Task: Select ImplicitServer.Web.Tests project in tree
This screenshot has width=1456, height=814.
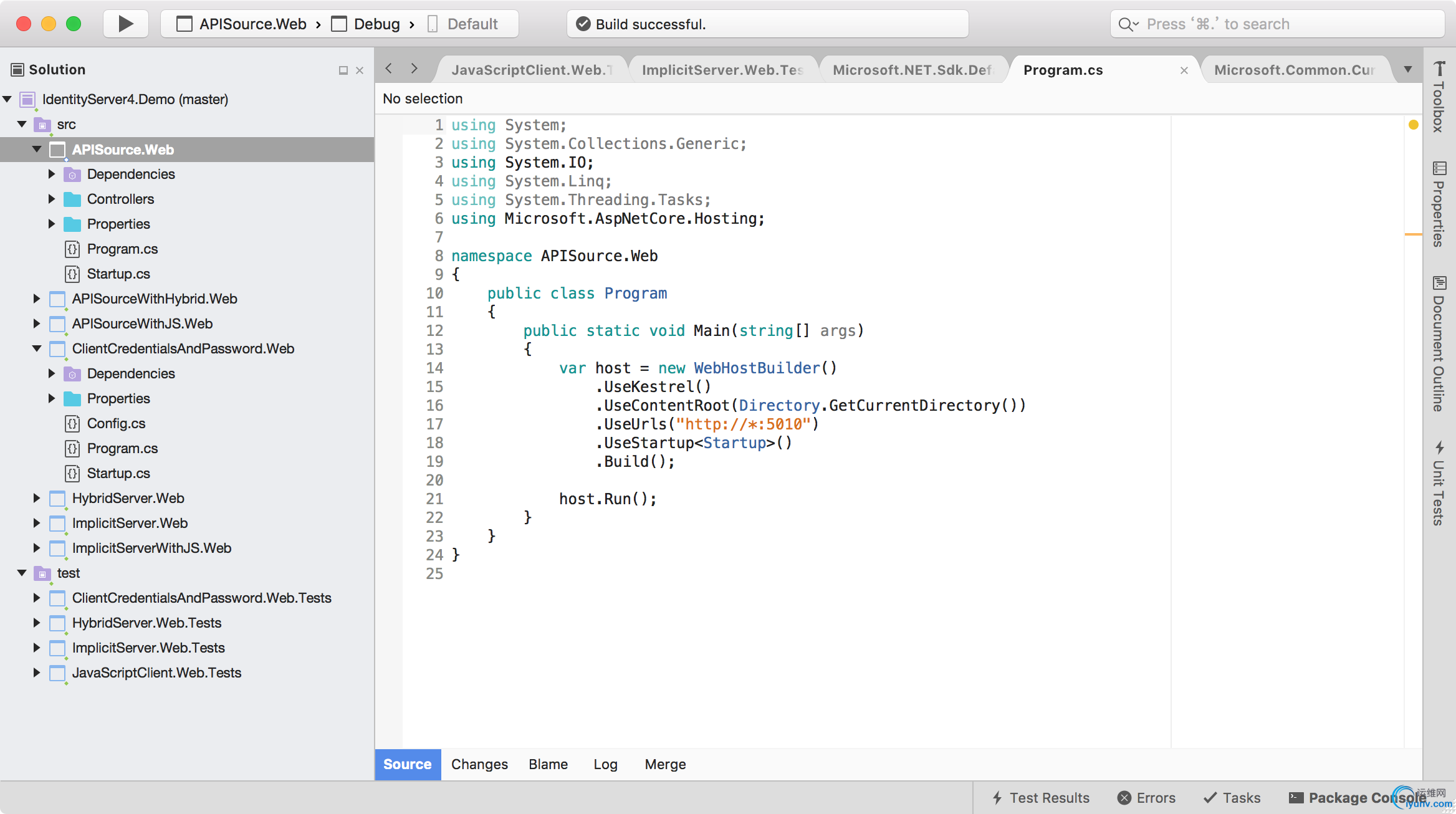Action: pos(148,648)
